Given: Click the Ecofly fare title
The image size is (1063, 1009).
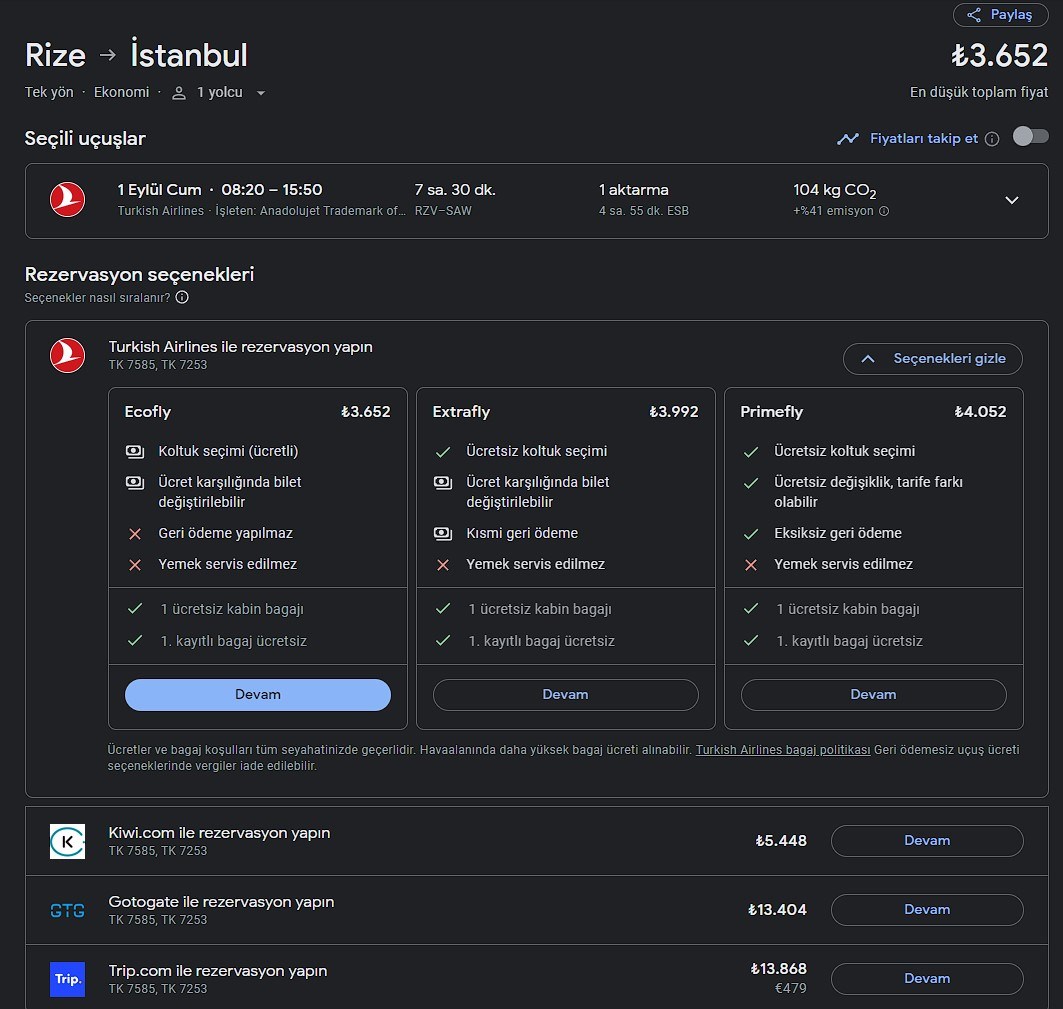Looking at the screenshot, I should click(148, 412).
